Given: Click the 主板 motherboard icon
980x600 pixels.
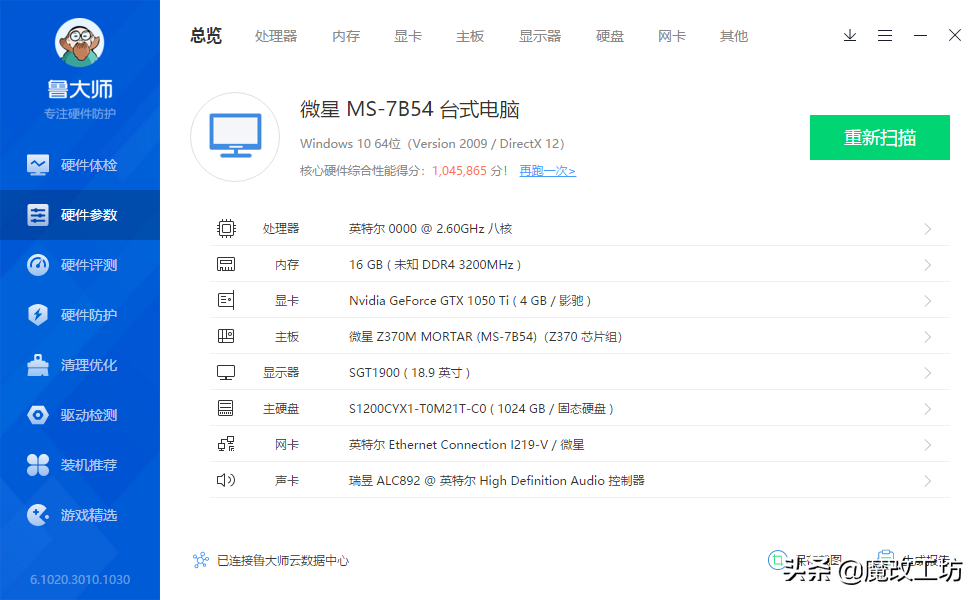Looking at the screenshot, I should [226, 336].
